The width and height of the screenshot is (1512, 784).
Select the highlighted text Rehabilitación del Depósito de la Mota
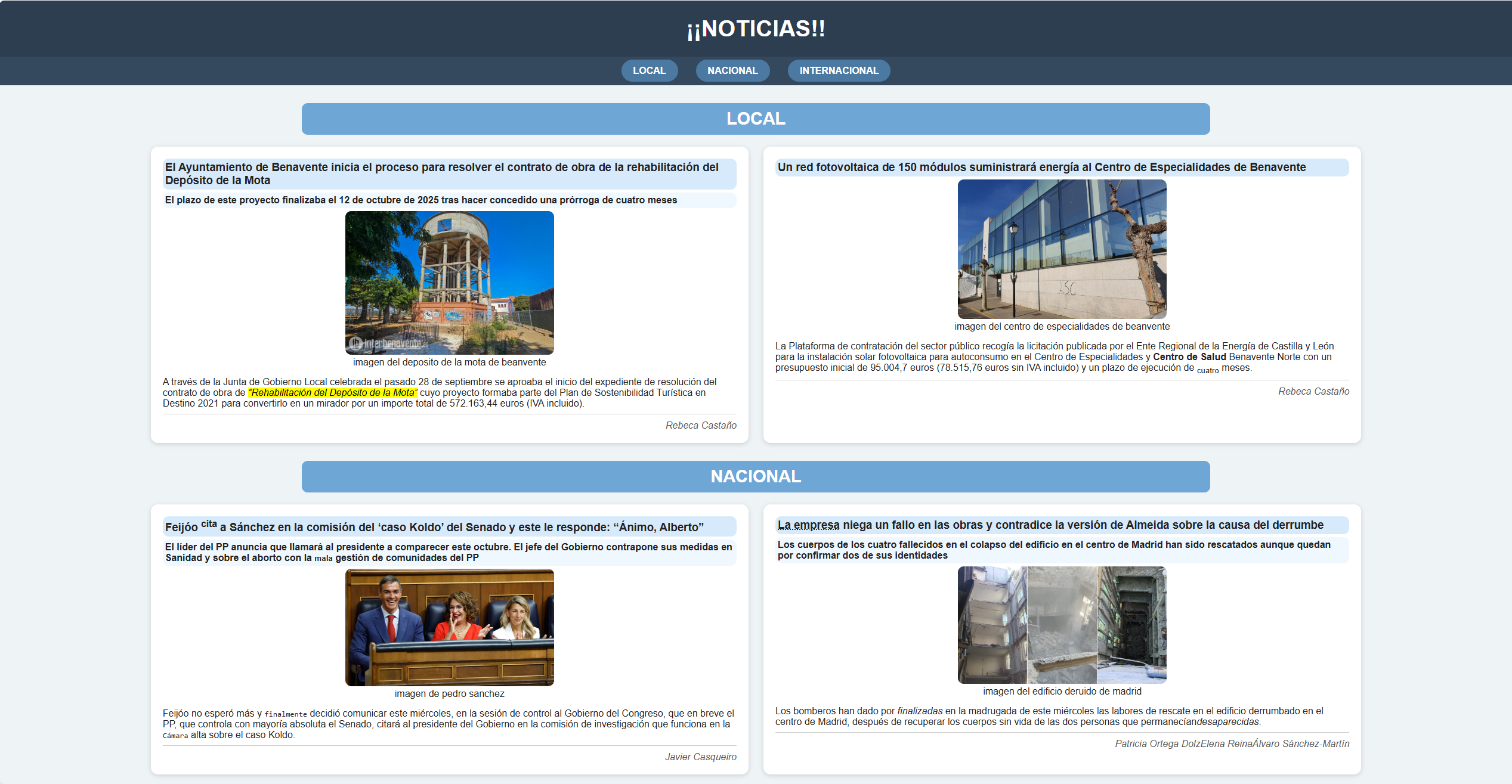pos(333,392)
